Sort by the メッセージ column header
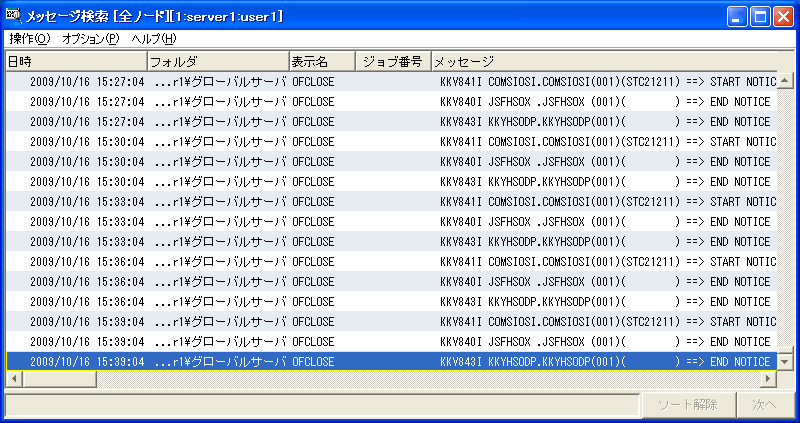 pyautogui.click(x=604, y=62)
